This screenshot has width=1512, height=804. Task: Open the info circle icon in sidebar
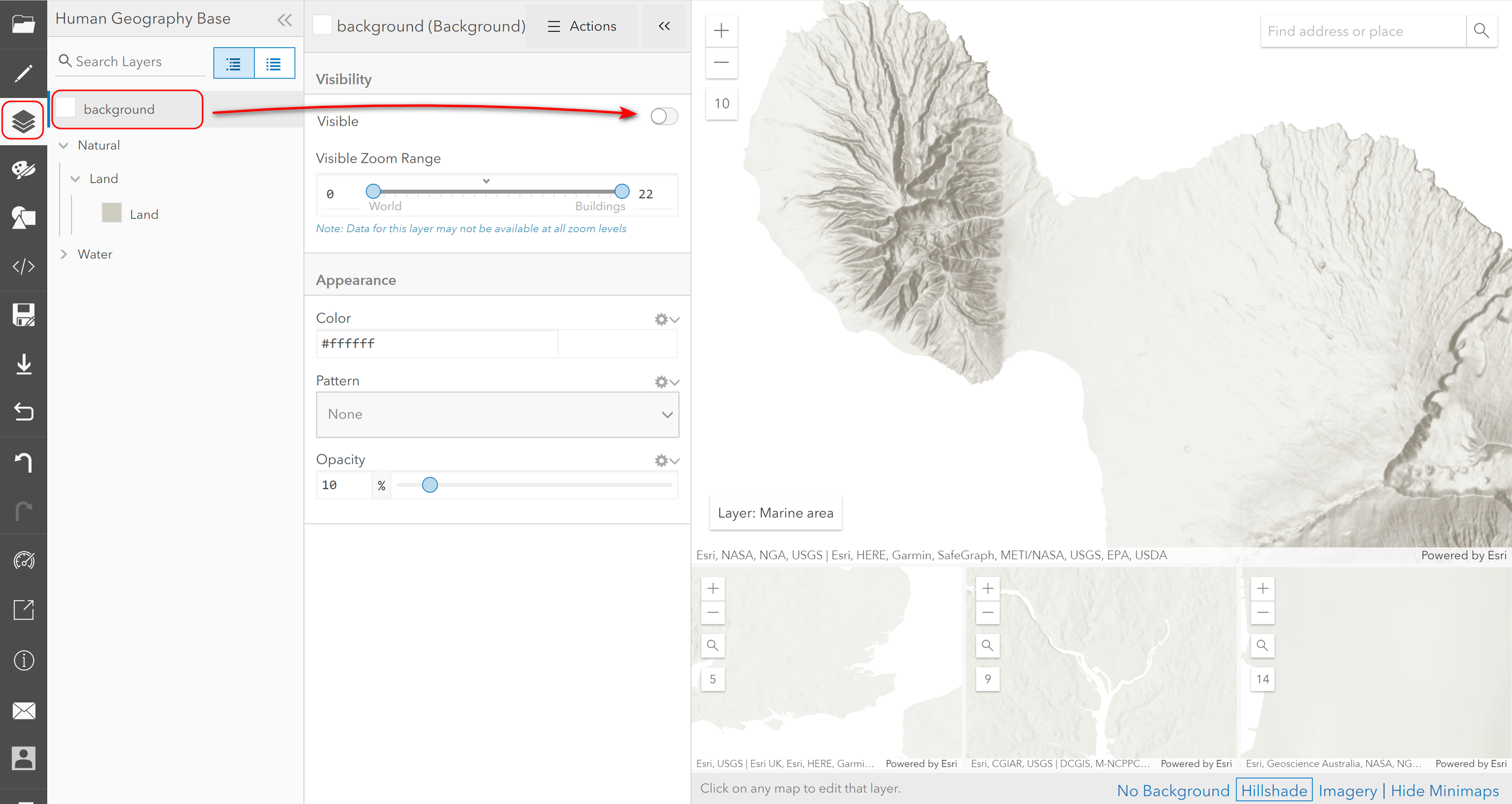24,660
